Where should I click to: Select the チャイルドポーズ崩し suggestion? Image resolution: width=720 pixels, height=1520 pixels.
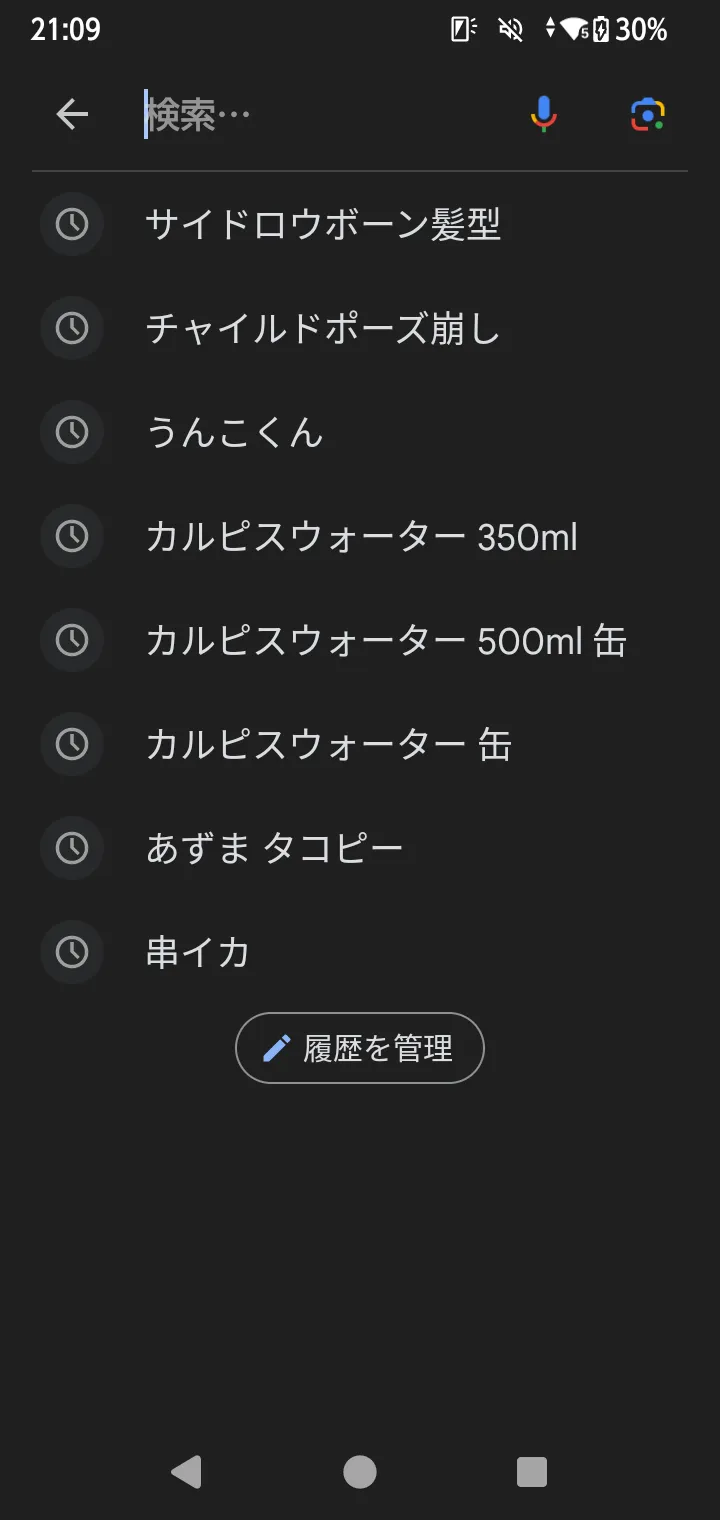click(323, 329)
